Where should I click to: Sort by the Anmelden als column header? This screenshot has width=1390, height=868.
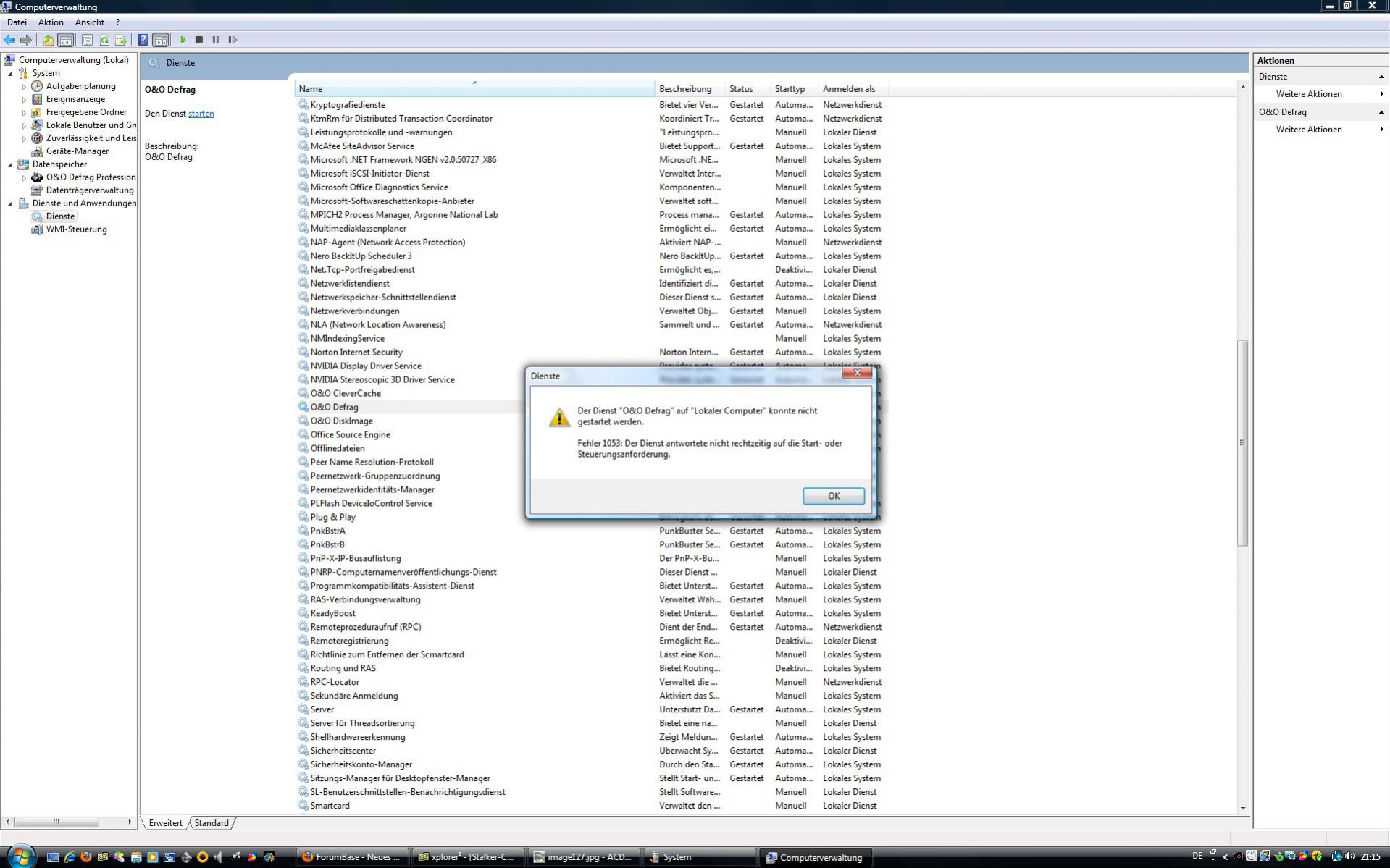(853, 89)
